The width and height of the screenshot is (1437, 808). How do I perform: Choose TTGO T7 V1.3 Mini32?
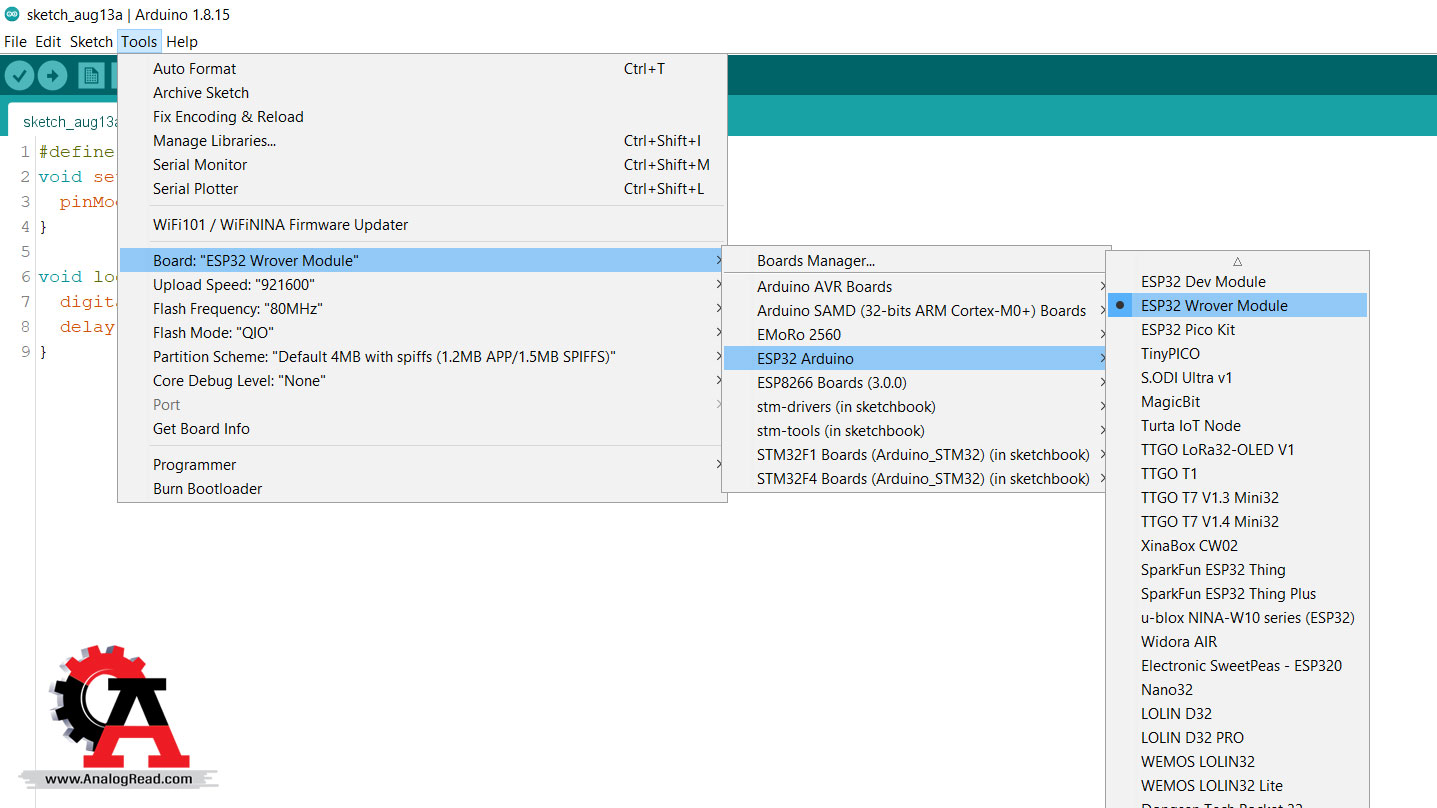pyautogui.click(x=1237, y=498)
